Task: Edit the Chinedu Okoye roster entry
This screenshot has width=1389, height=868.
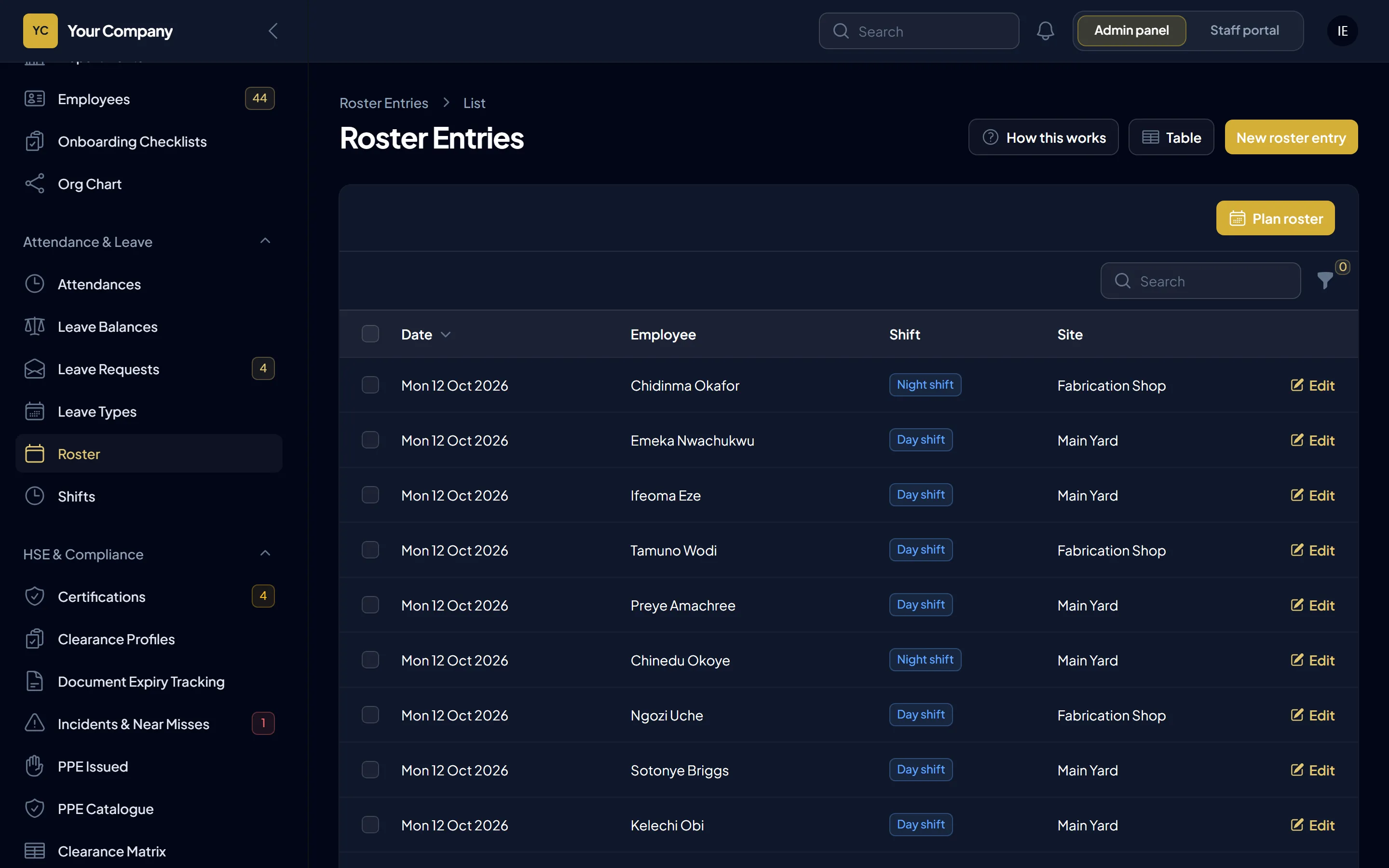Action: [1312, 660]
